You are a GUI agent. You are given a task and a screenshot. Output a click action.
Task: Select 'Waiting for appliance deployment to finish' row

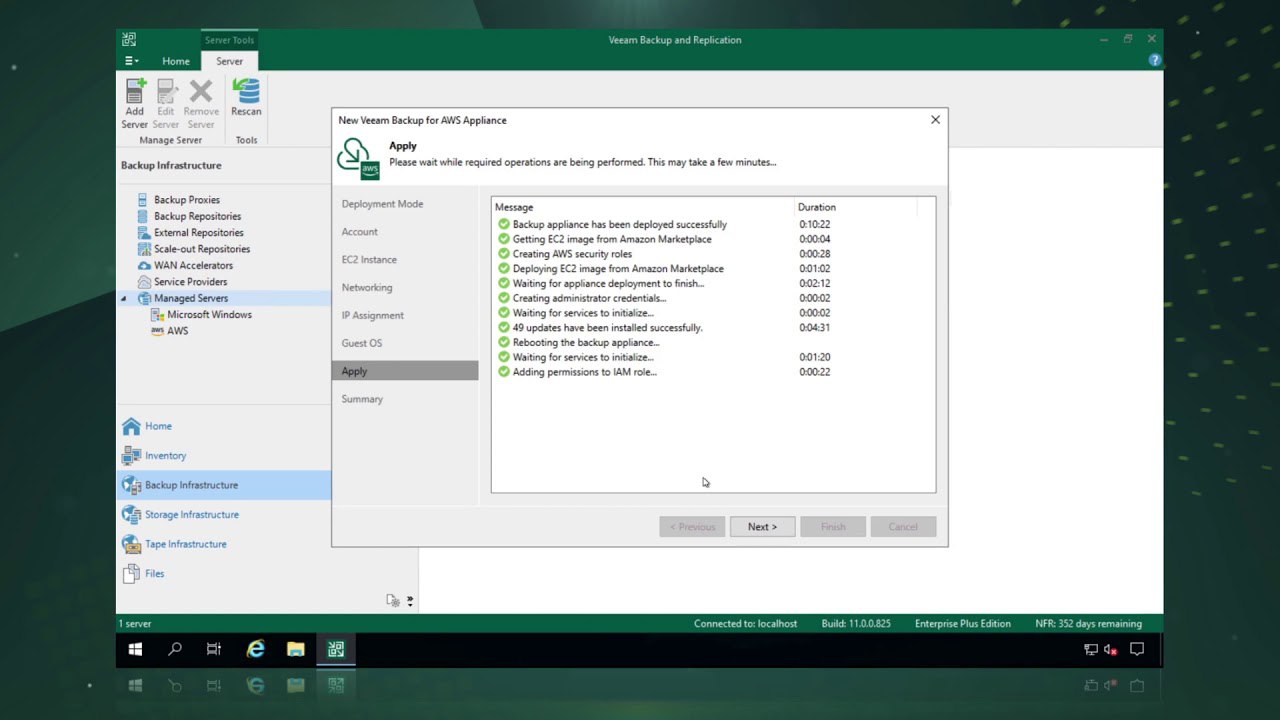pos(713,283)
